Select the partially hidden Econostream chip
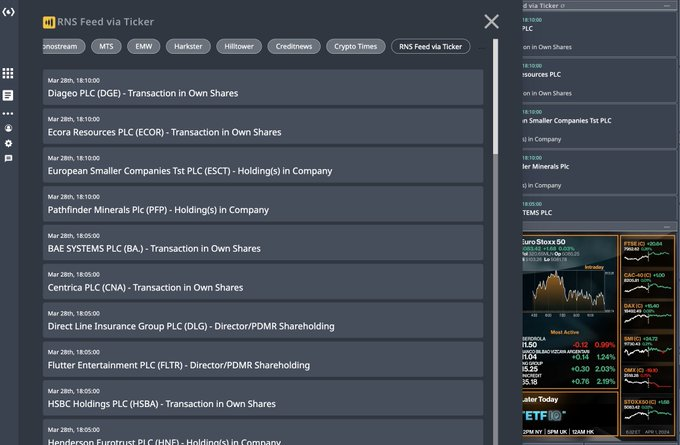 64,46
